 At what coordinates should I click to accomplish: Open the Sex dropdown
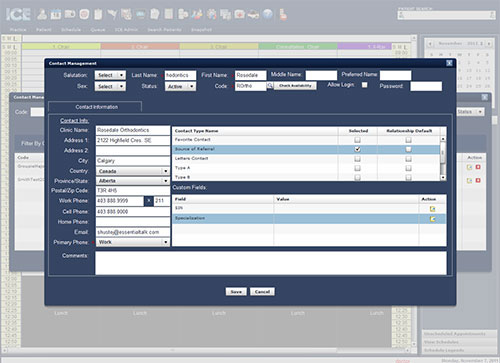click(110, 87)
